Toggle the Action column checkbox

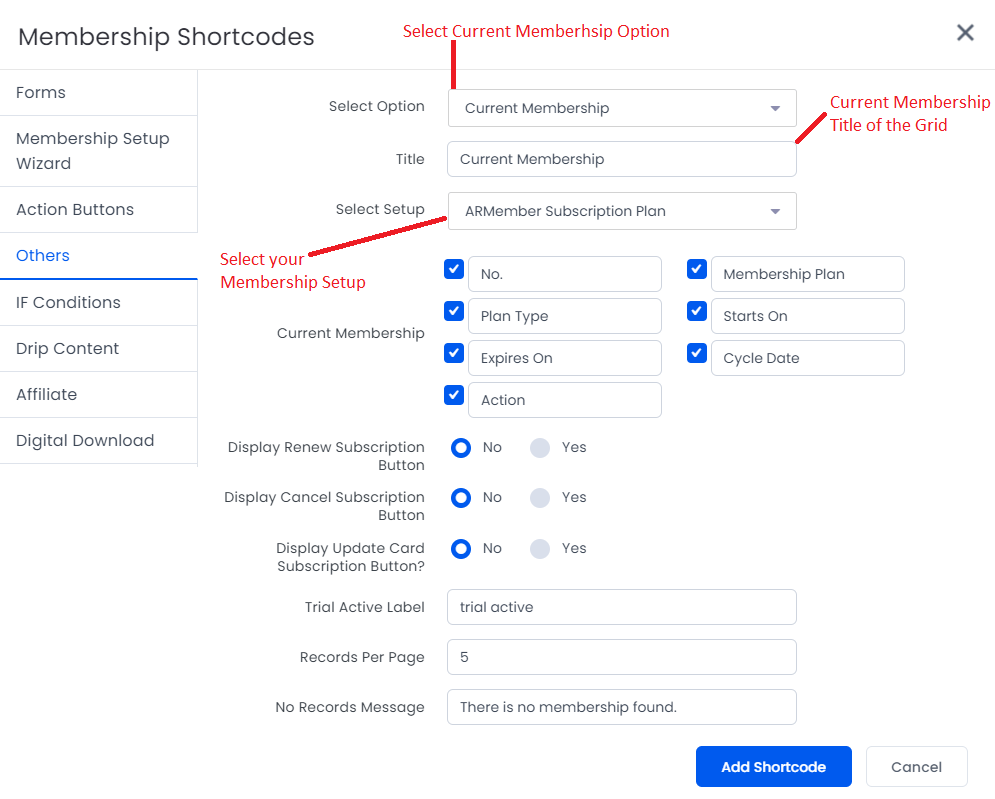pos(454,395)
